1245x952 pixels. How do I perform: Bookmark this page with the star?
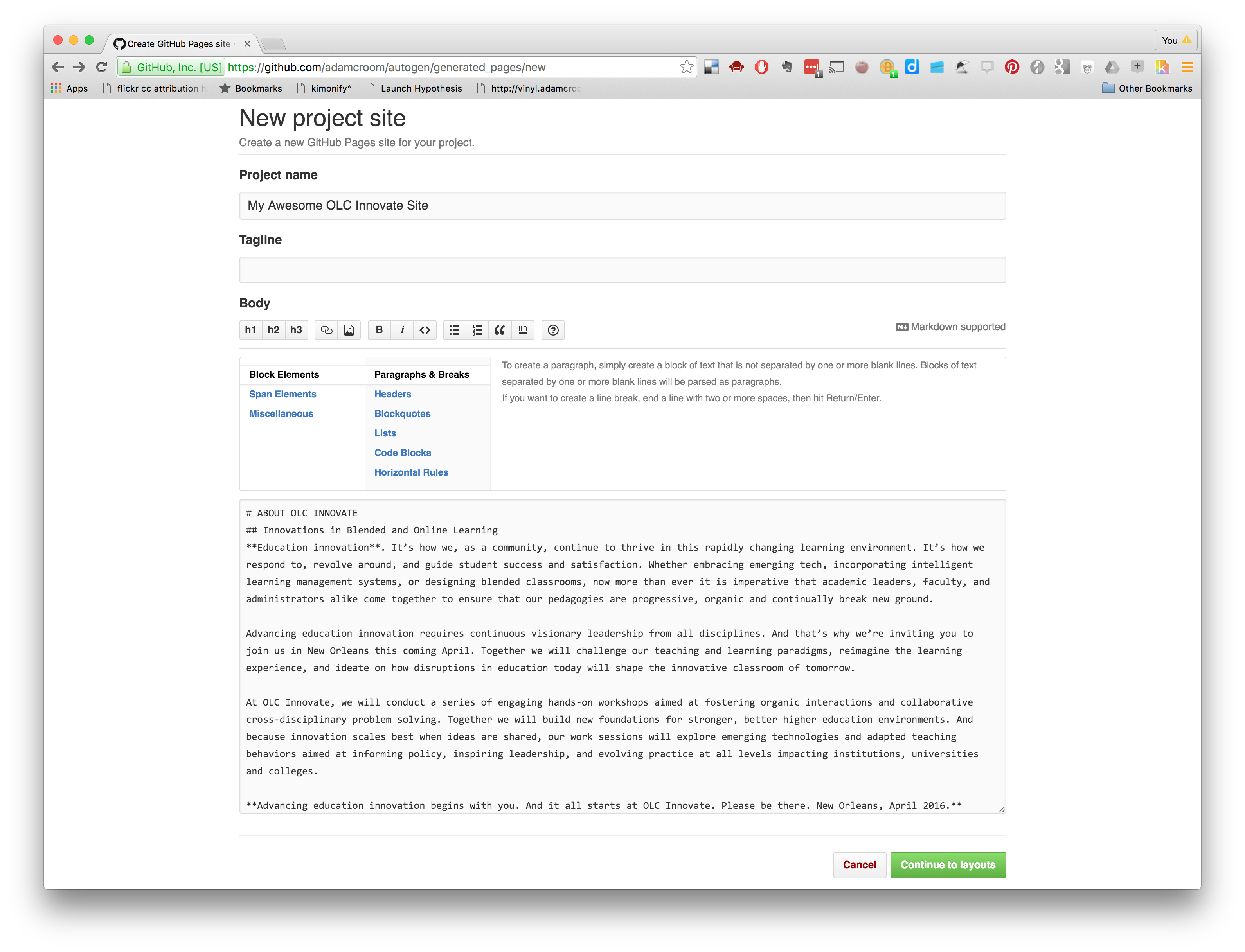pos(687,67)
